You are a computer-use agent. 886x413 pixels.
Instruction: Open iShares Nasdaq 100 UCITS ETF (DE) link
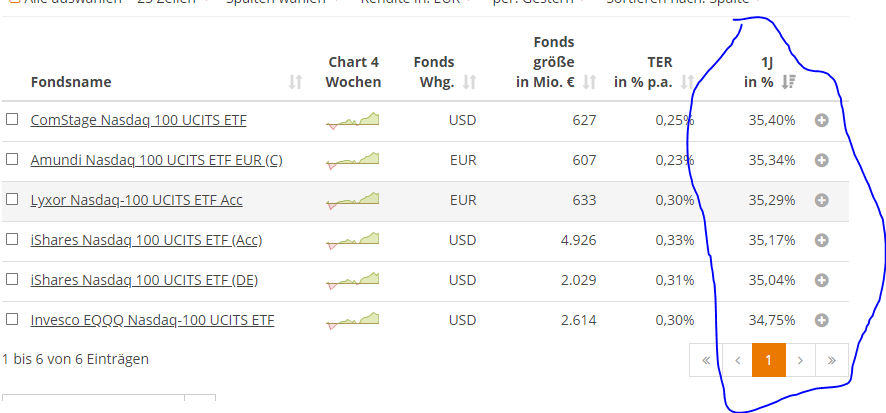[x=144, y=280]
